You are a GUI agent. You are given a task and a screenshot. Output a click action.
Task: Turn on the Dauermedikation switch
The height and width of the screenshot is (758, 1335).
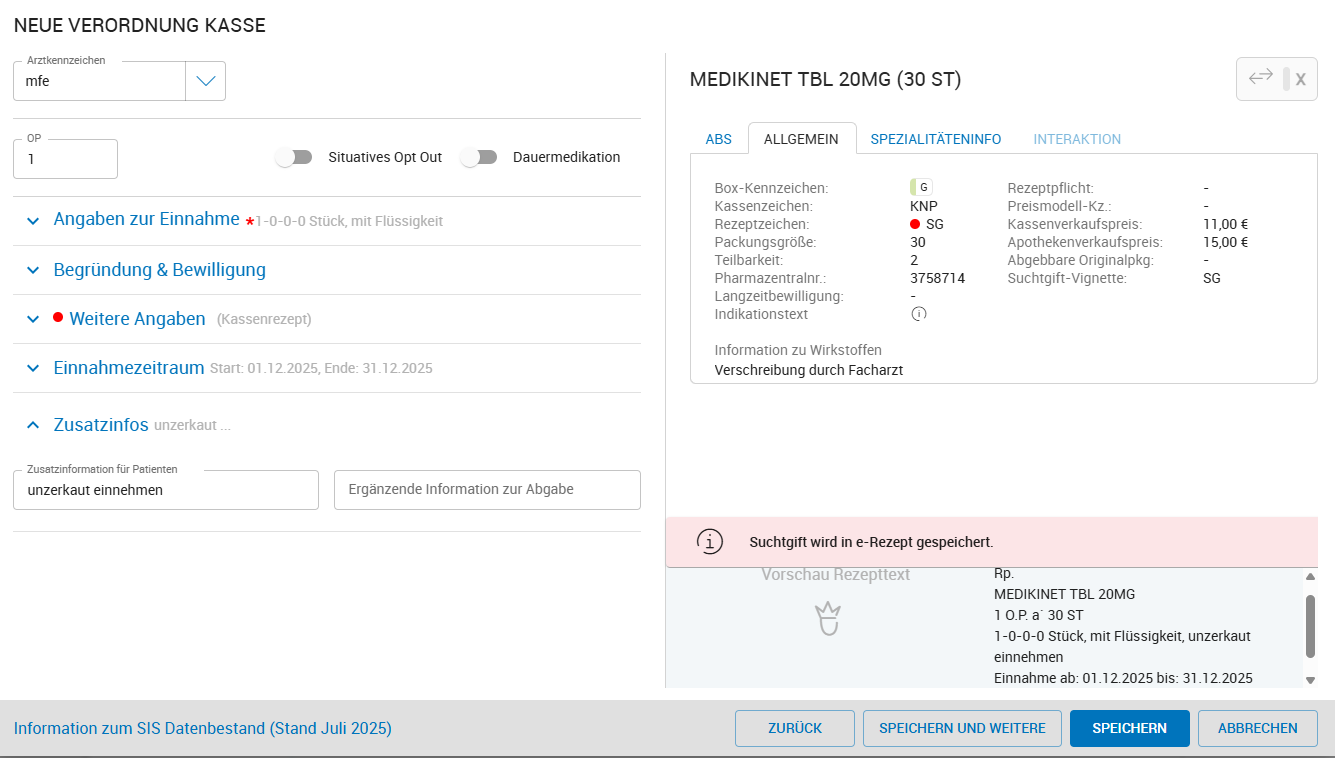pyautogui.click(x=479, y=157)
